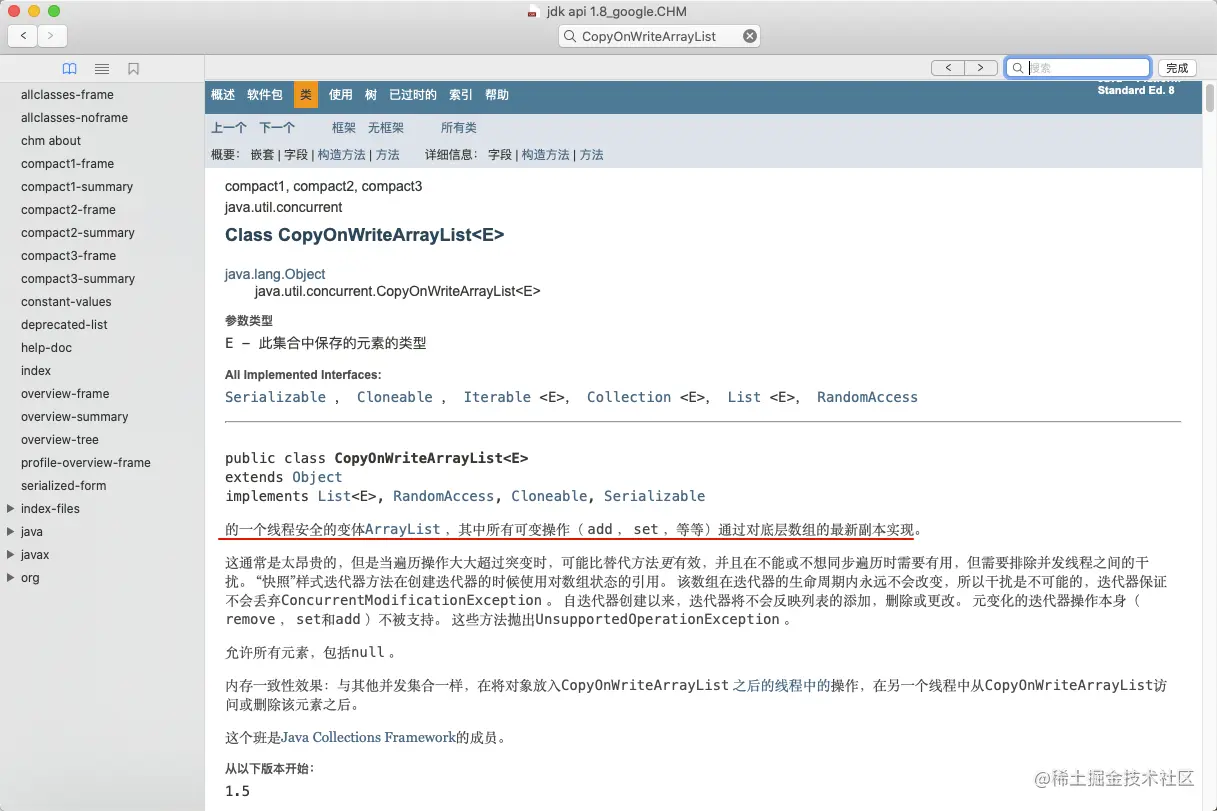Click the back navigation arrow top left
Image resolution: width=1217 pixels, height=811 pixels.
coord(22,35)
